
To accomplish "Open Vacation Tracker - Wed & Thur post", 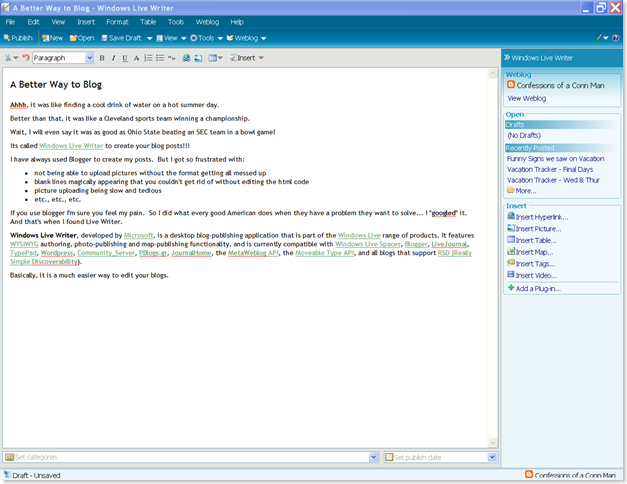I will tap(553, 180).
